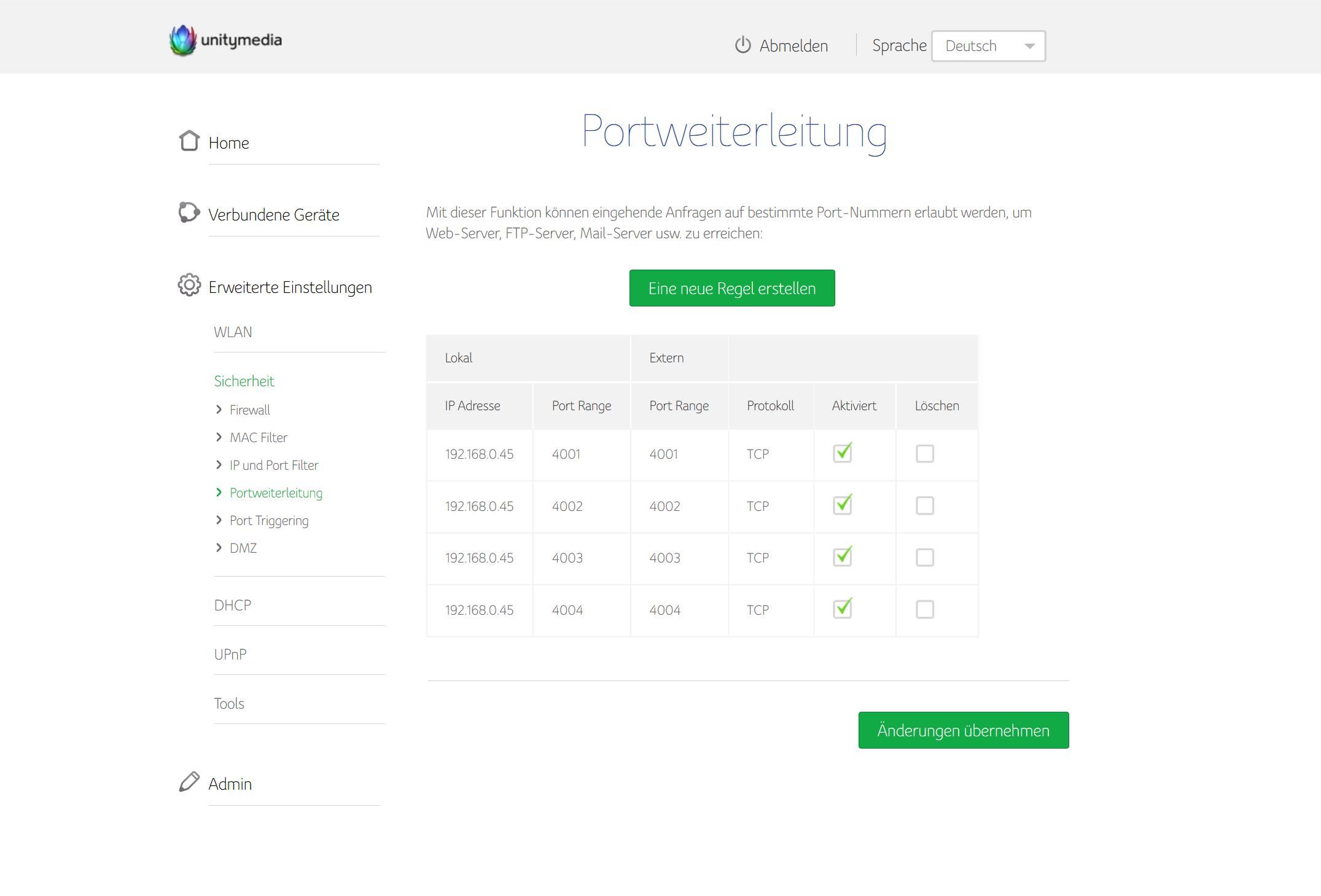1321x896 pixels.
Task: Click Änderungen übernehmen button
Action: 963,731
